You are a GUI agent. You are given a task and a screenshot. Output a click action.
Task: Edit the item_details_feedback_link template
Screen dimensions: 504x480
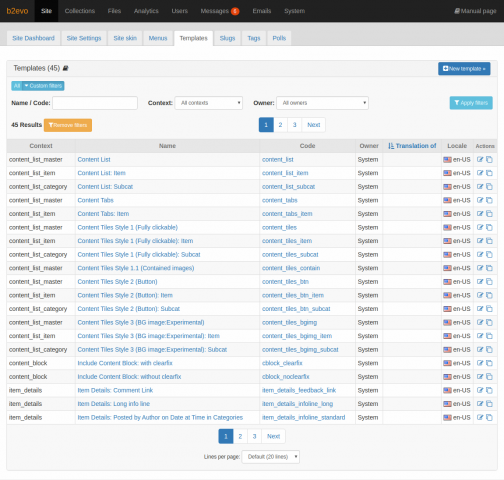click(480, 390)
